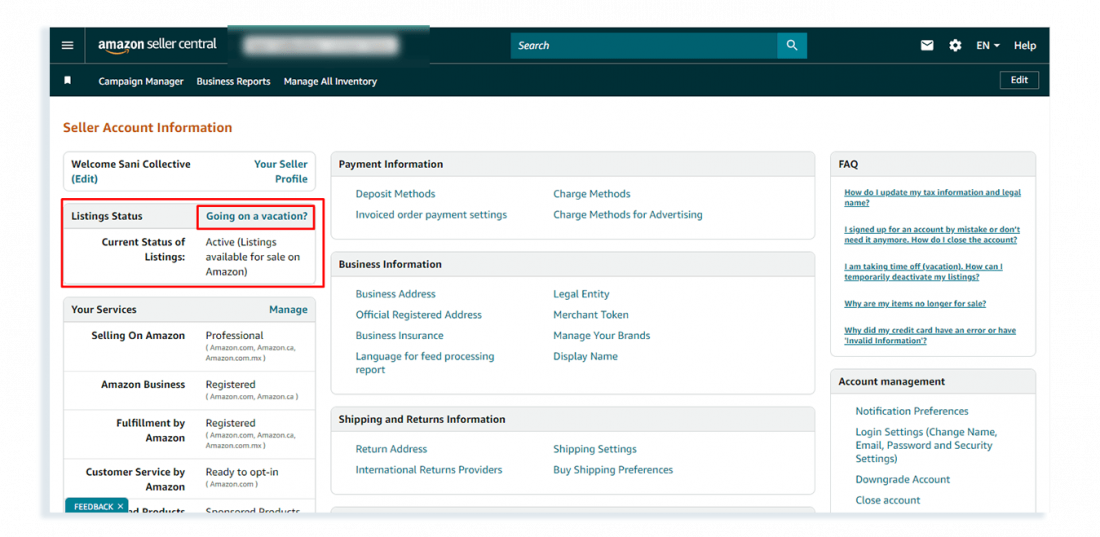
Task: Open Business Address
Action: 395,294
